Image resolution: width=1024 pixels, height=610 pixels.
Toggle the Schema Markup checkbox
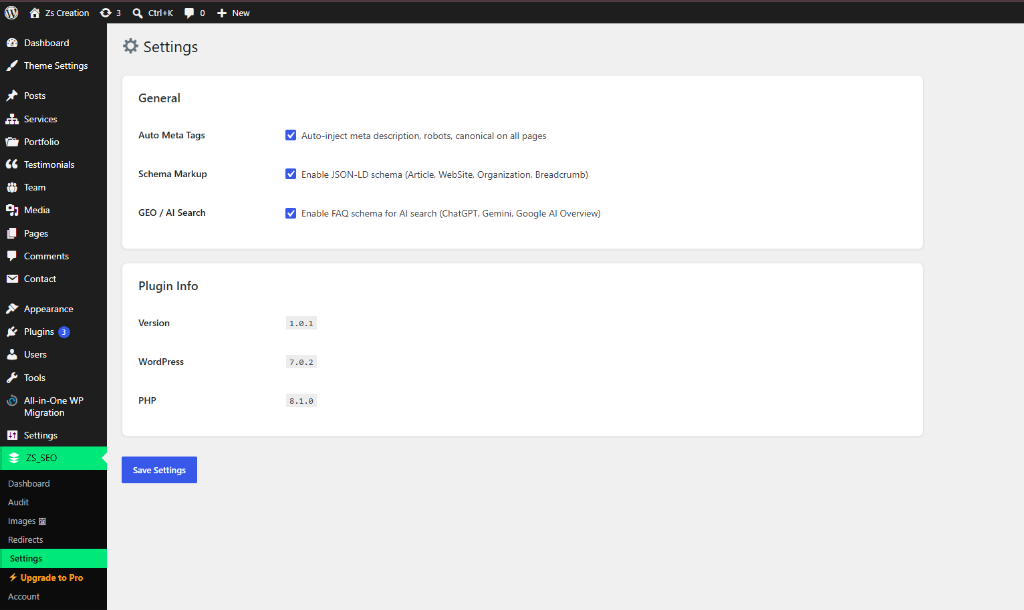(291, 174)
